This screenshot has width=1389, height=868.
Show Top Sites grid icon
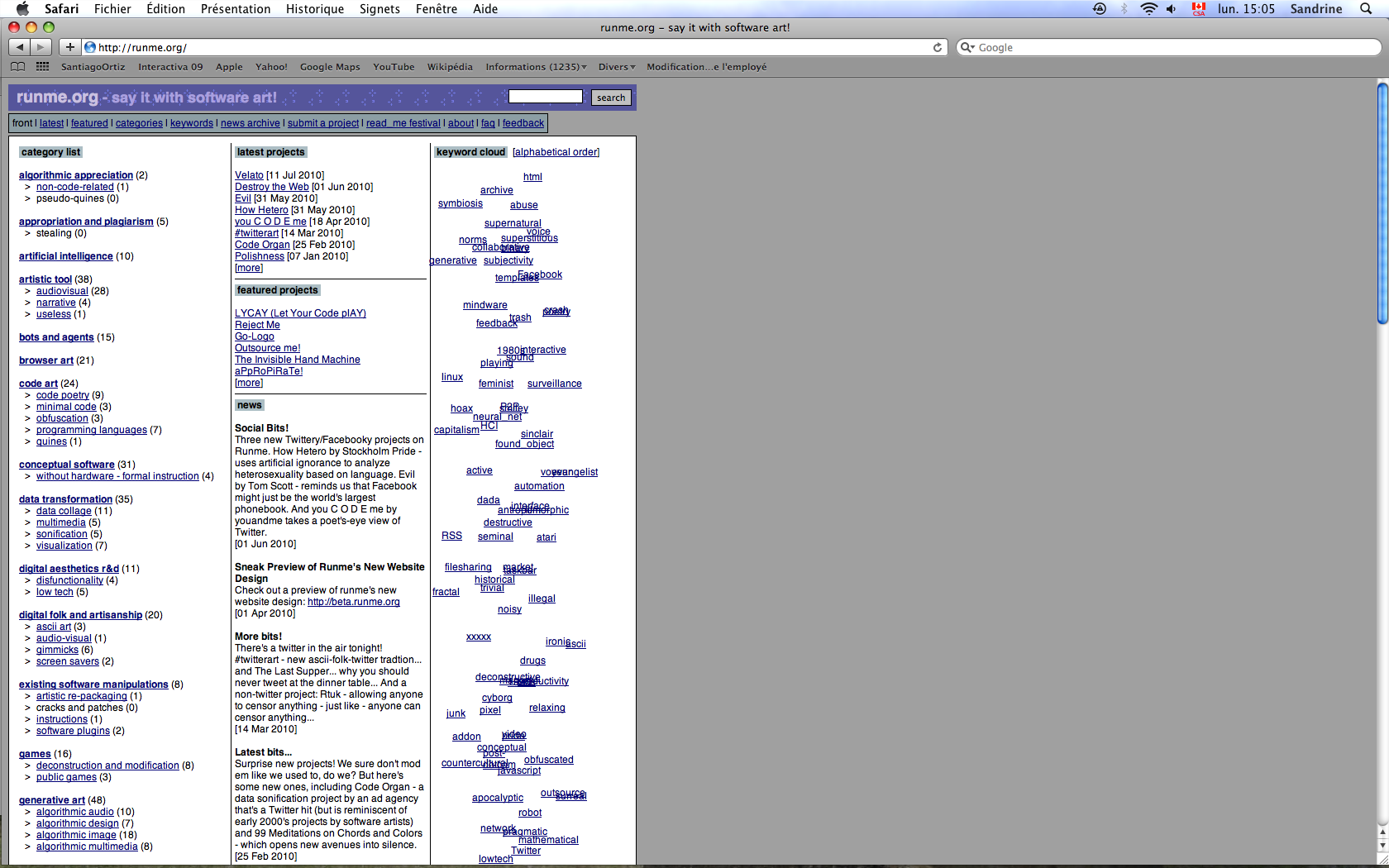coord(42,67)
